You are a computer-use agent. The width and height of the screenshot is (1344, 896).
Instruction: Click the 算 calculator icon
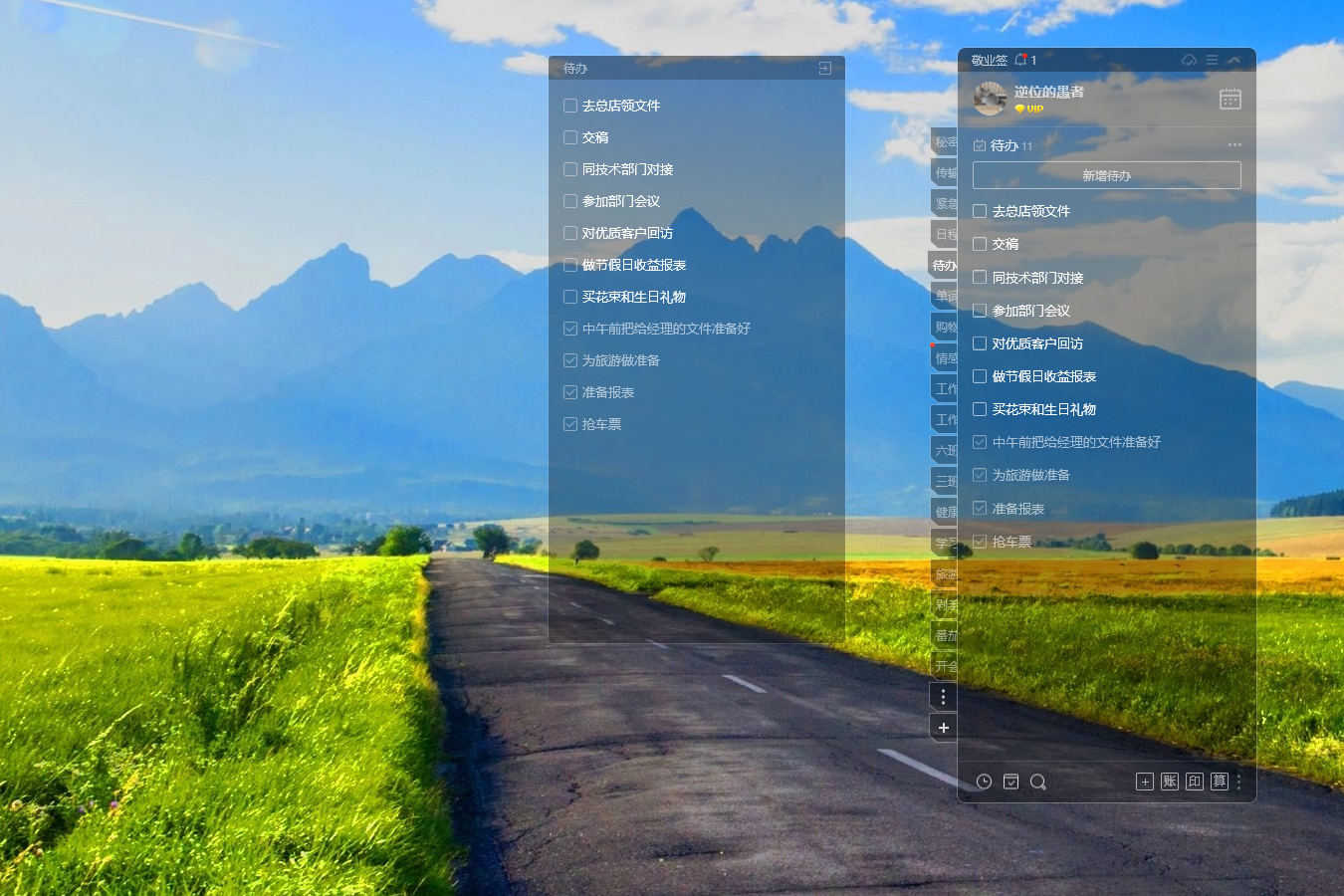[x=1219, y=782]
